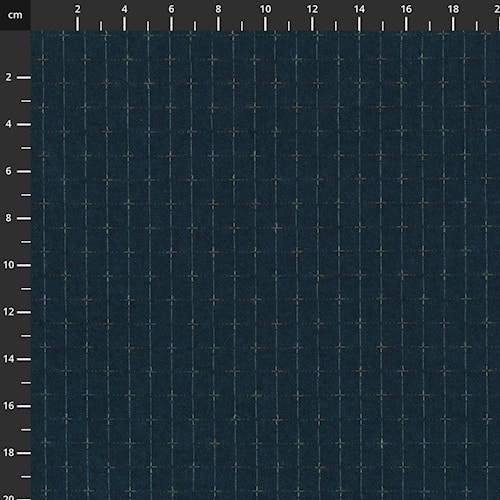500x500 pixels.
Task: Click the 6 mark on the horizontal ruler
Action: coord(171,9)
